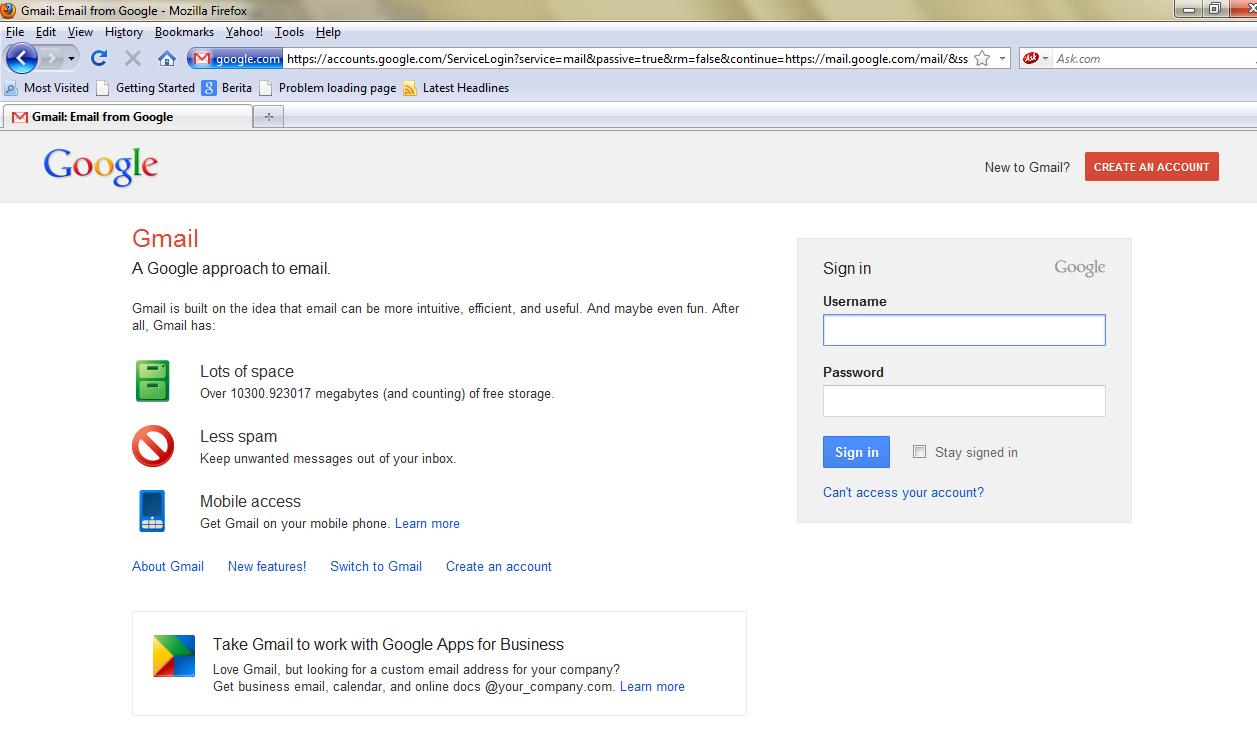This screenshot has width=1257, height=734.
Task: Open the Bookmarks menu
Action: 184,32
